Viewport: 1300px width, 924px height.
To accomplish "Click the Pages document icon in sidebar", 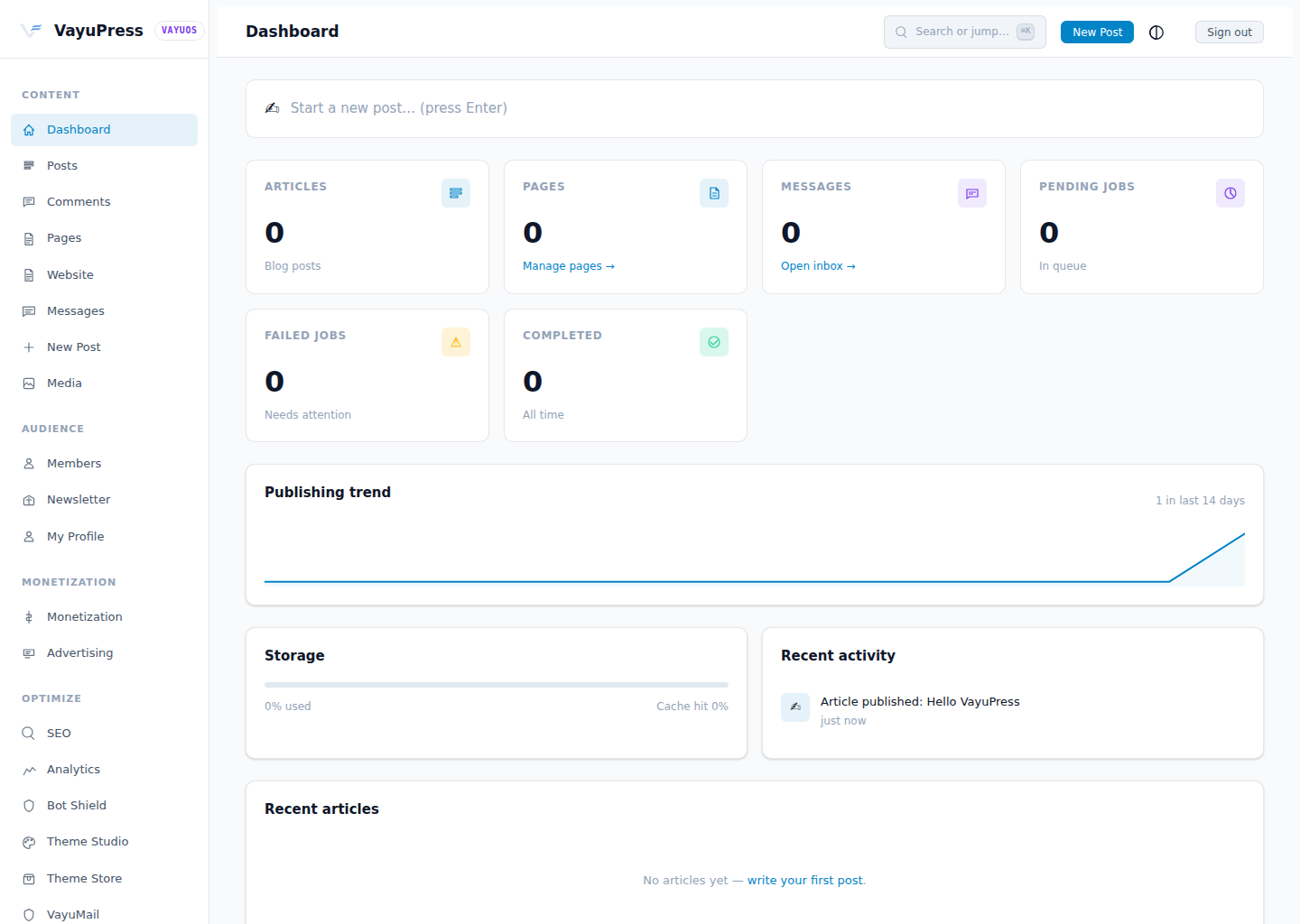I will coord(29,238).
